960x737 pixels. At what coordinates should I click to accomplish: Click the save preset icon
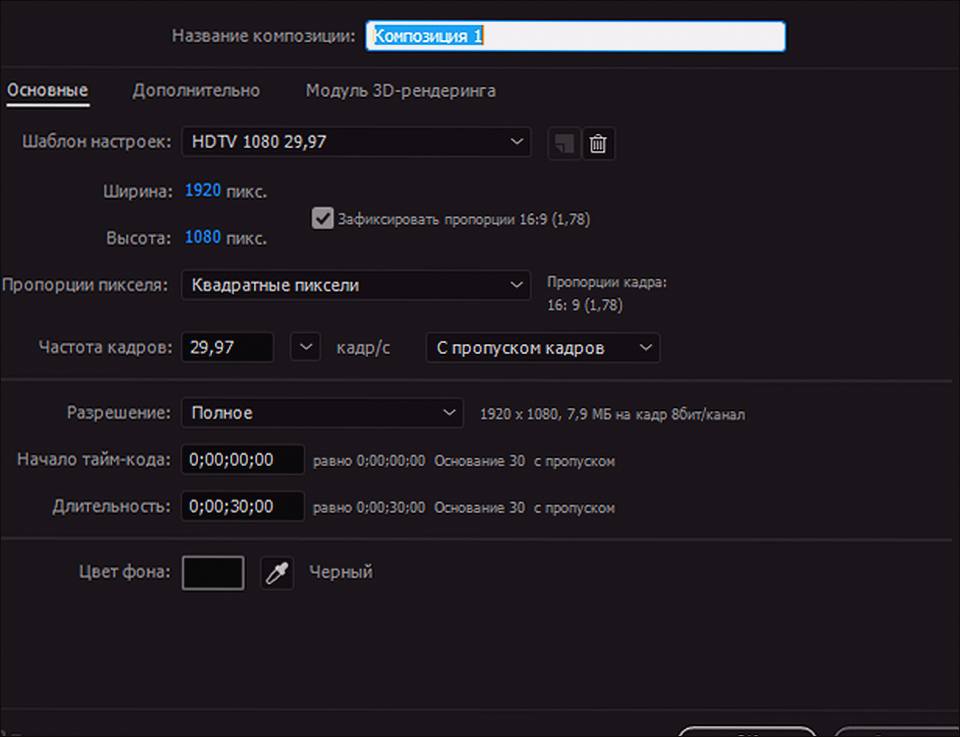pyautogui.click(x=564, y=144)
